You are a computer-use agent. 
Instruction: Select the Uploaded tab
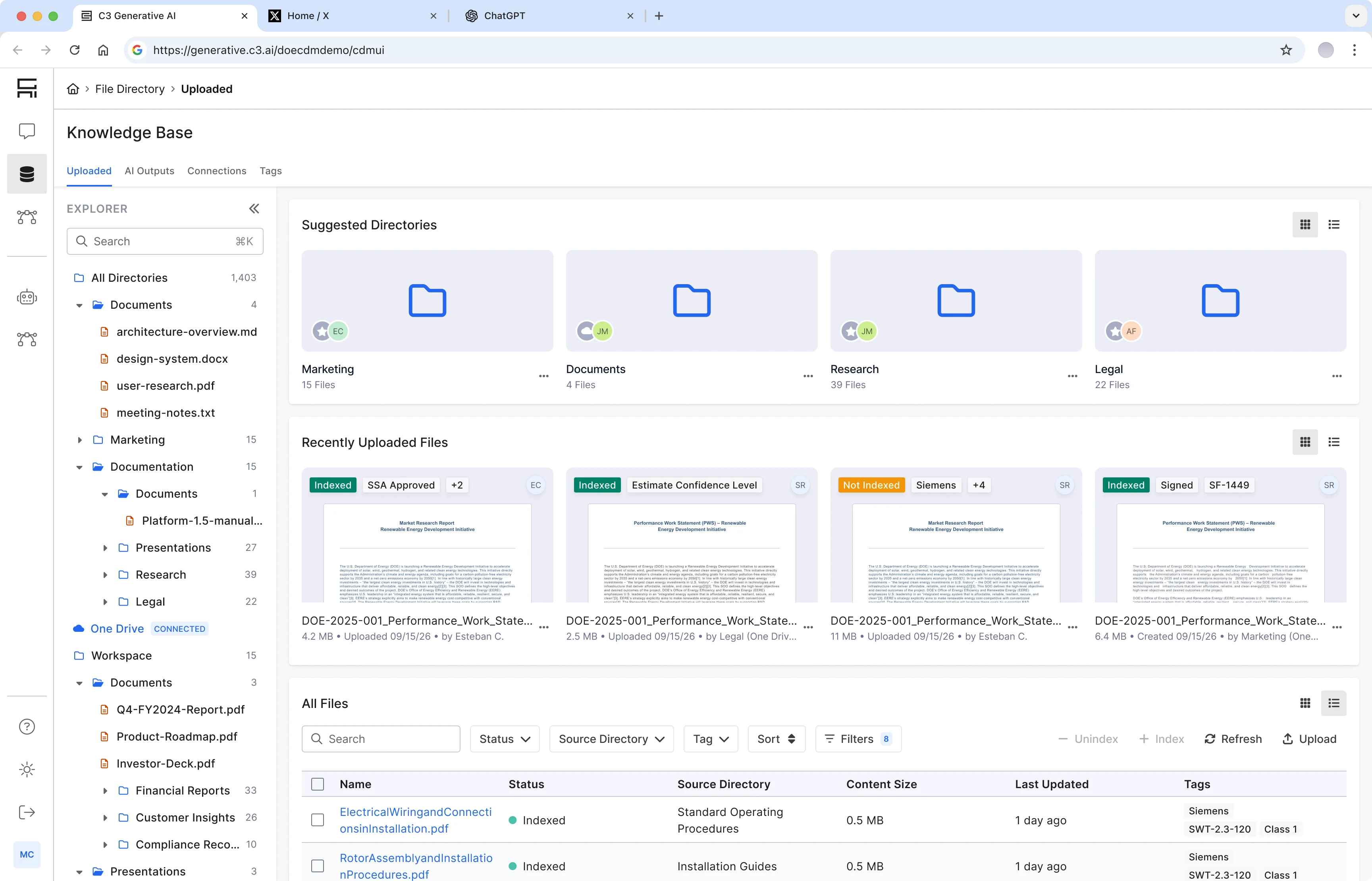tap(89, 171)
